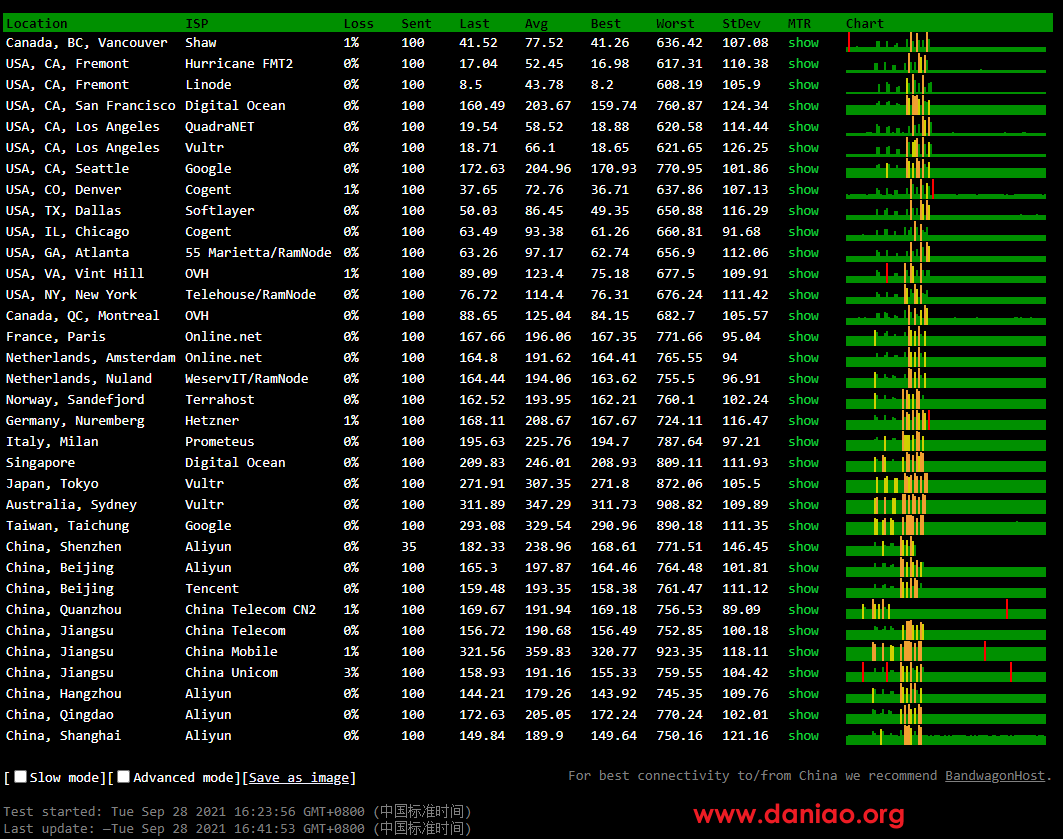
Task: Show MTR for Beijing Aliyun row
Action: click(x=803, y=568)
